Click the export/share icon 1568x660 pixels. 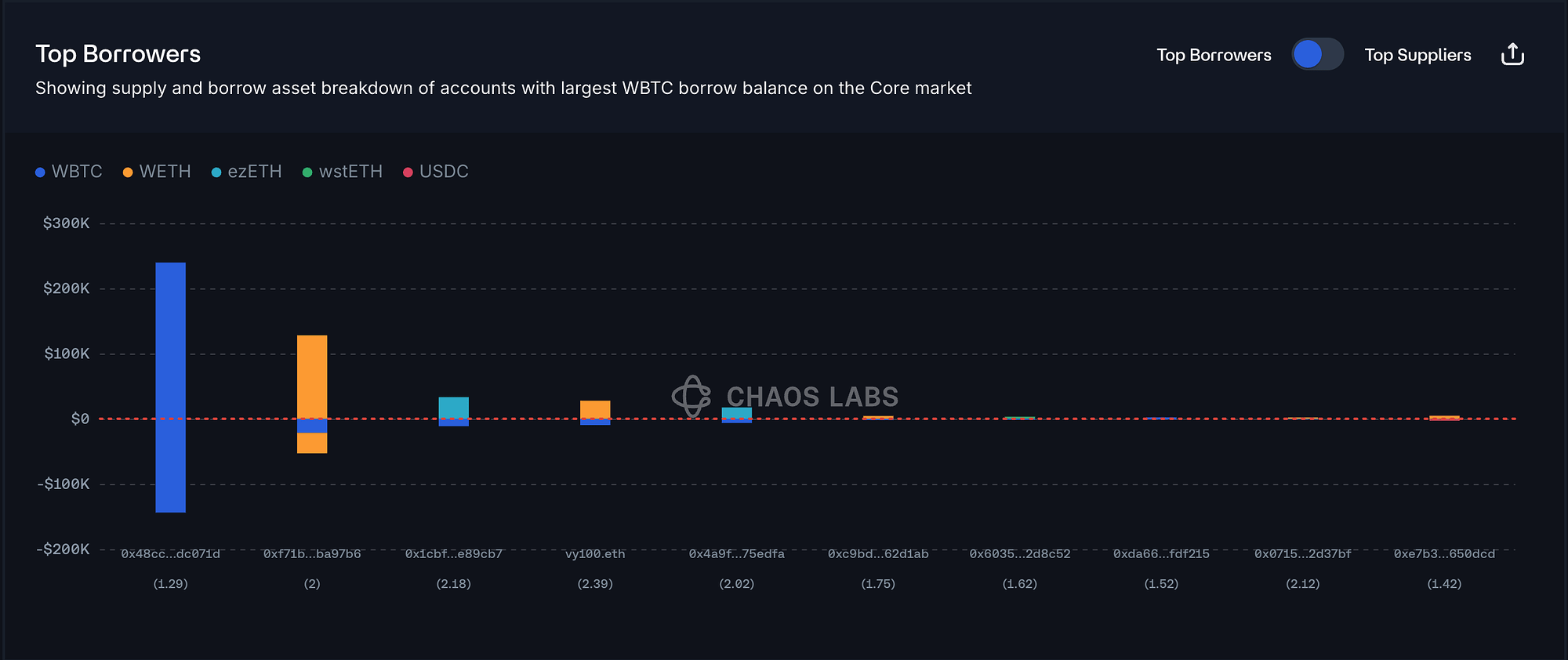click(1512, 55)
